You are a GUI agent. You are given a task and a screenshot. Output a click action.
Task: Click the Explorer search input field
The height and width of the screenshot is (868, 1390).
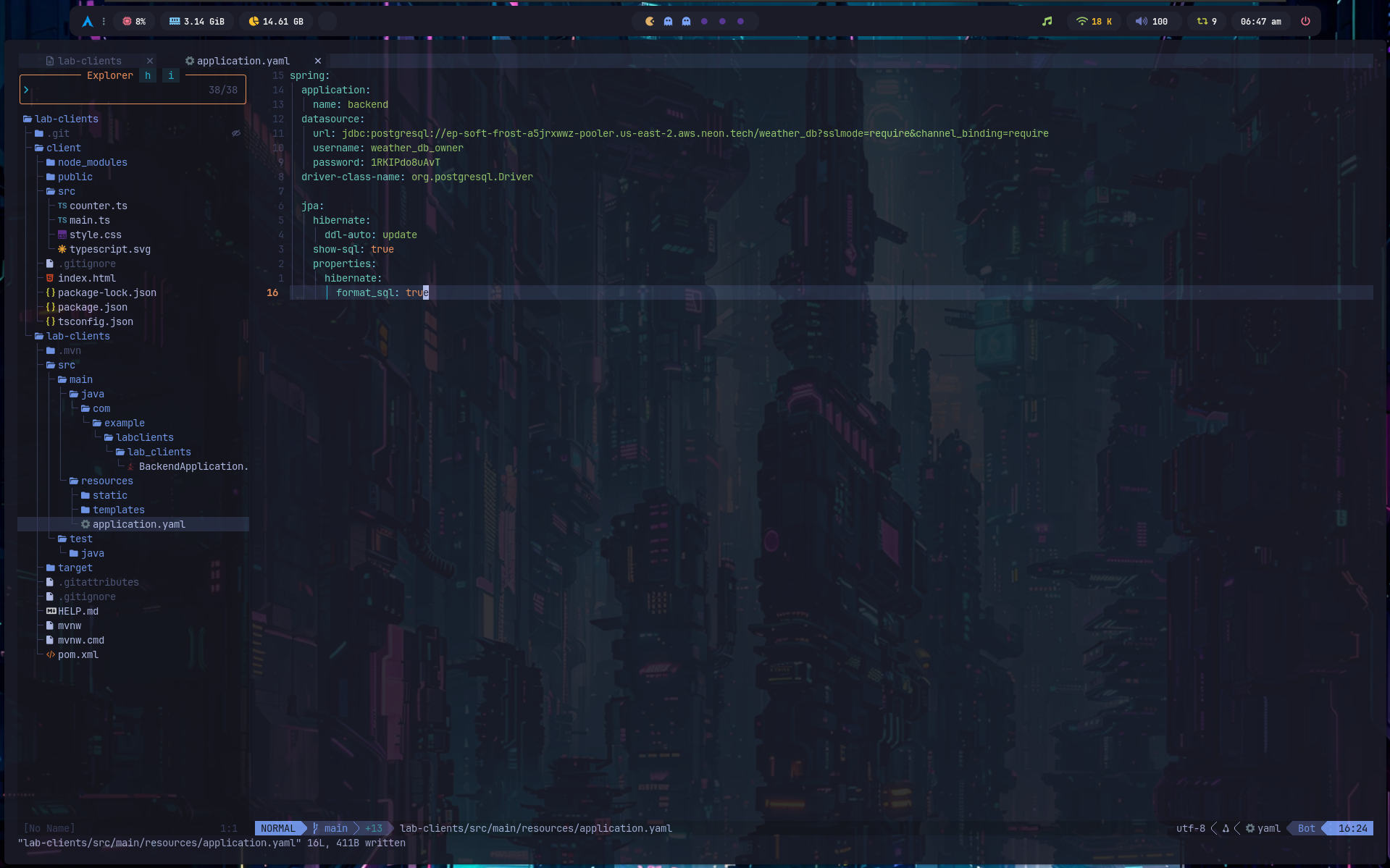(116, 90)
